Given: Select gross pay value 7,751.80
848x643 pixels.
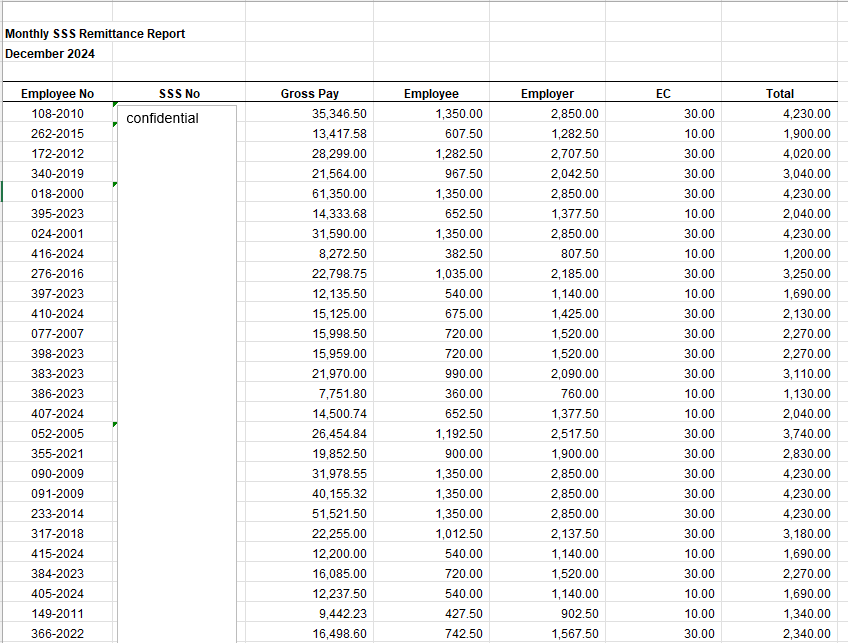Looking at the screenshot, I should tap(342, 394).
